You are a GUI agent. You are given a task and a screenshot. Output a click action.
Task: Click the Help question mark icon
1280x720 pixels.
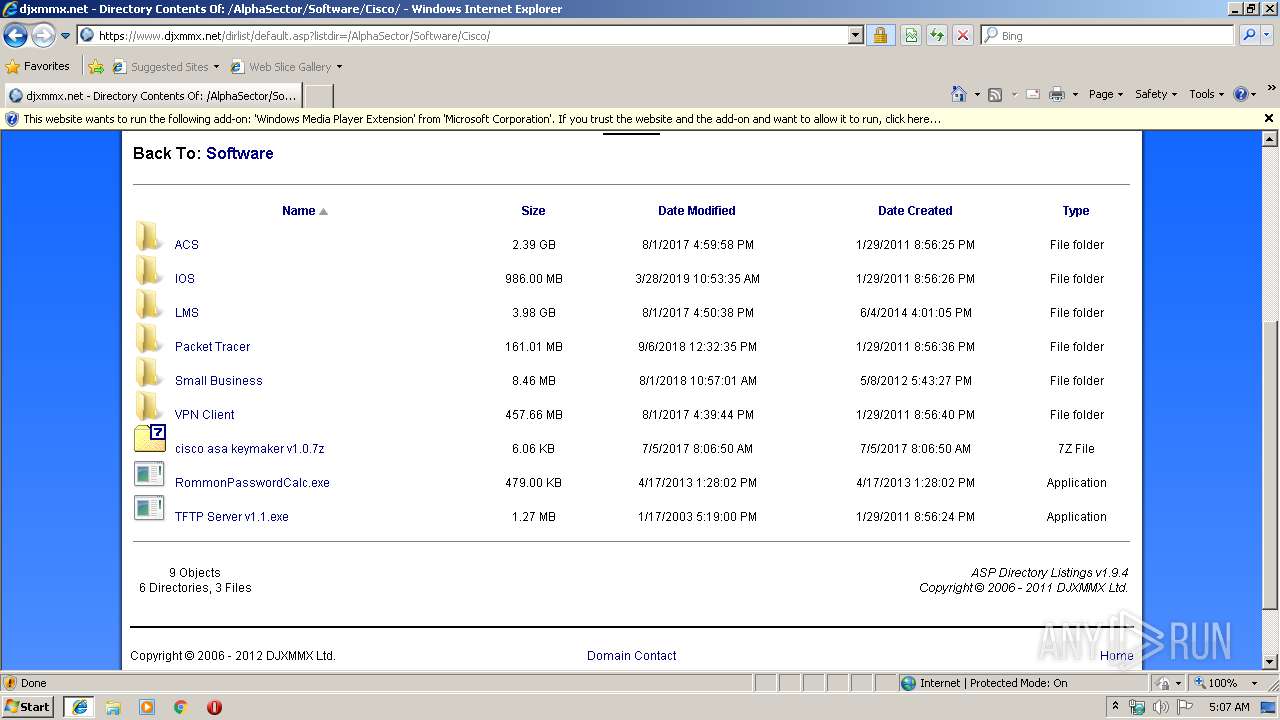pyautogui.click(x=1241, y=94)
